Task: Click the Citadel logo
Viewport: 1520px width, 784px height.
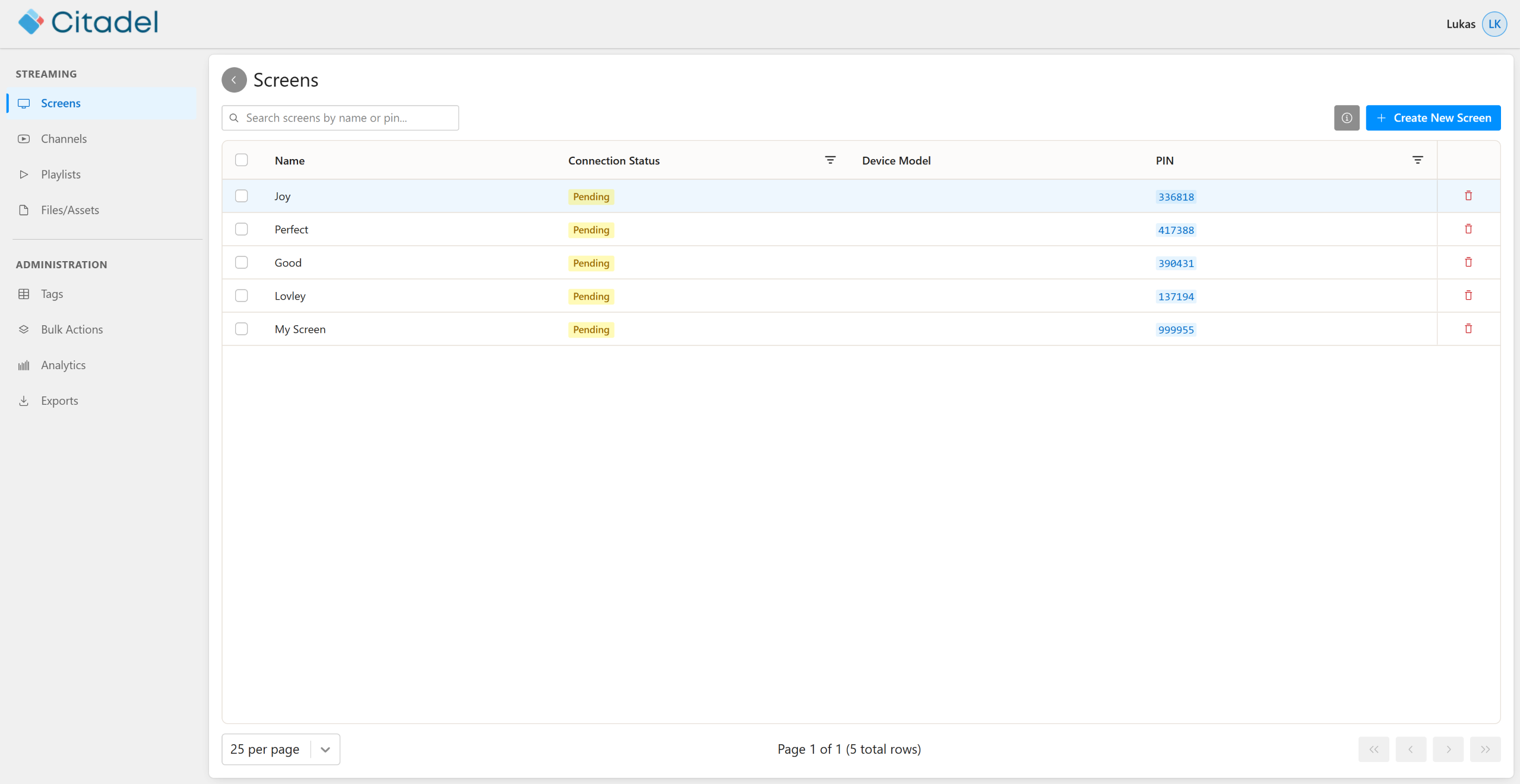Action: click(88, 23)
